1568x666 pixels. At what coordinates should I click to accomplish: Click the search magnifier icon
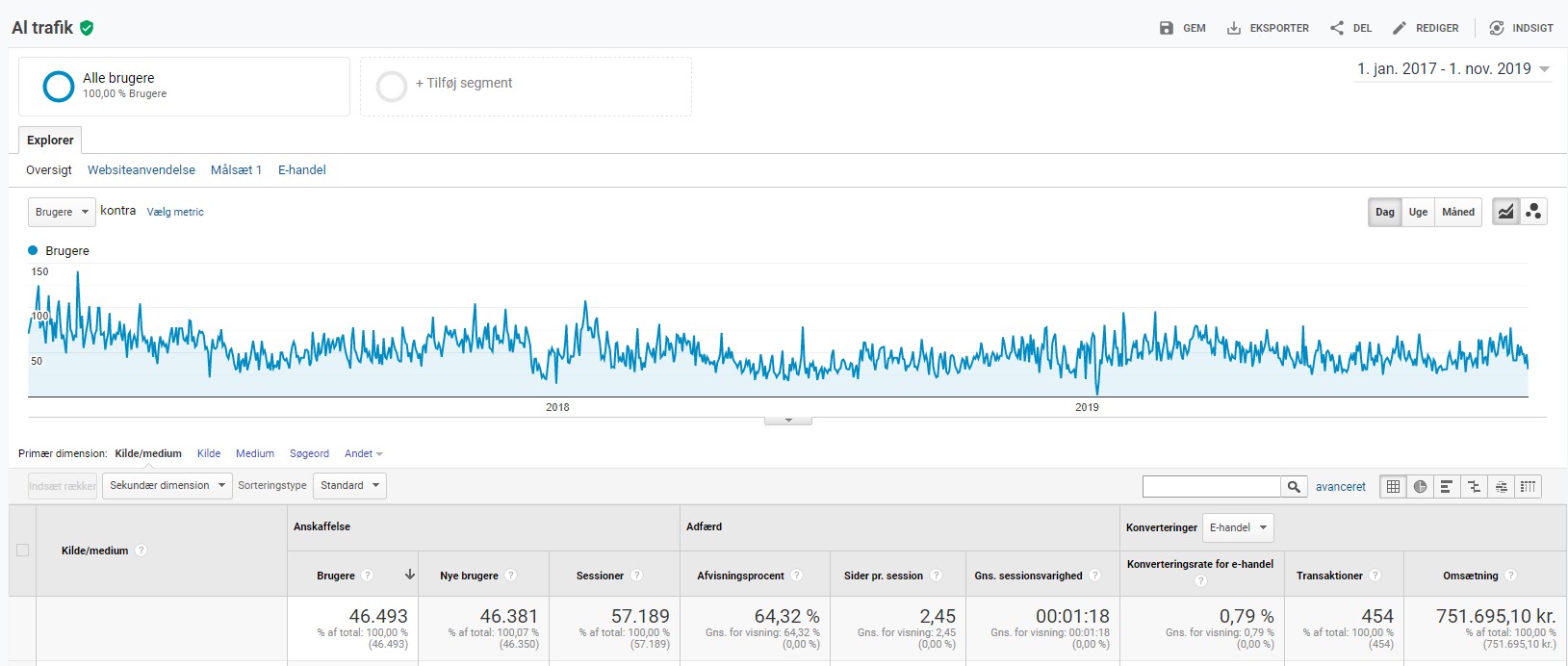click(1294, 487)
